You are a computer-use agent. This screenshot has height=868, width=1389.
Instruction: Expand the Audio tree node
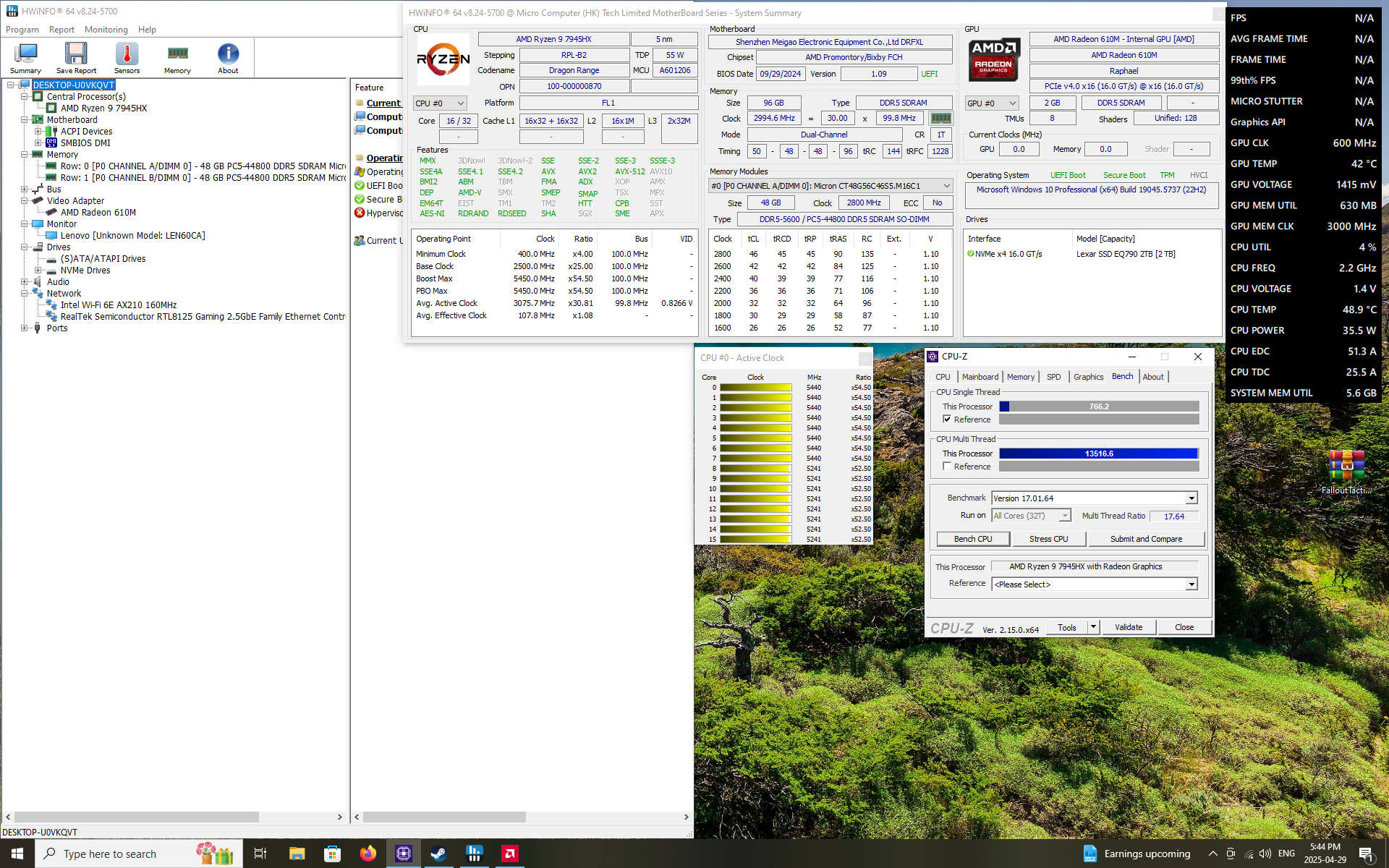click(x=24, y=281)
